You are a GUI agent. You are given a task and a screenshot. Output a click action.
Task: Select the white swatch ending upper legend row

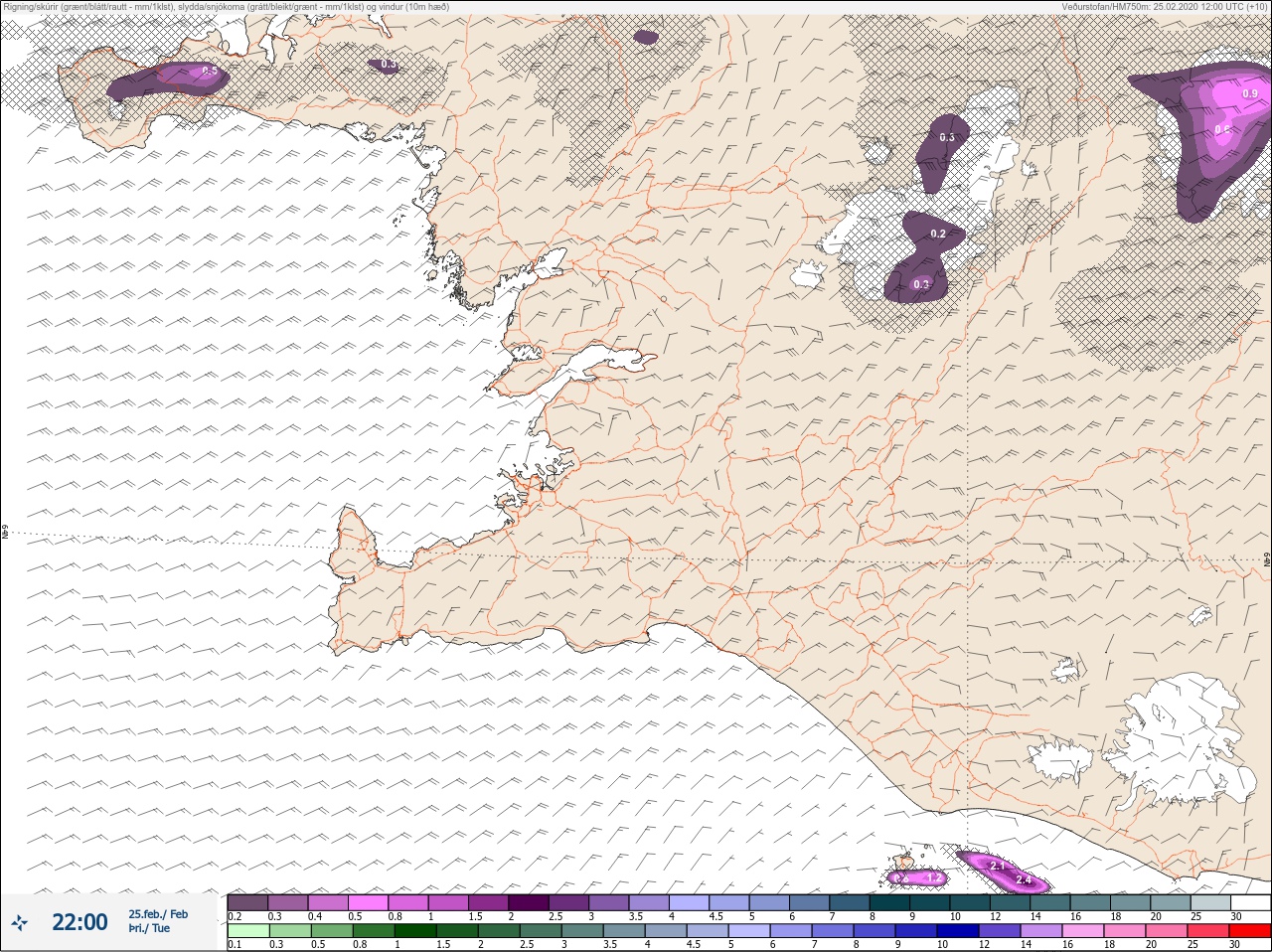click(1249, 902)
